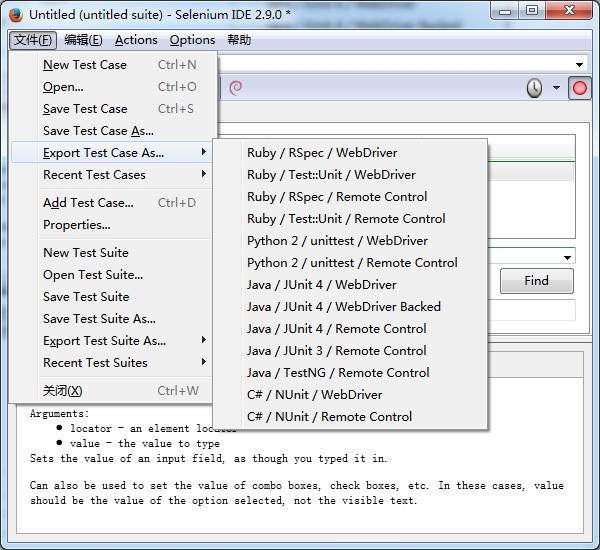Open the Options menu

click(x=192, y=40)
